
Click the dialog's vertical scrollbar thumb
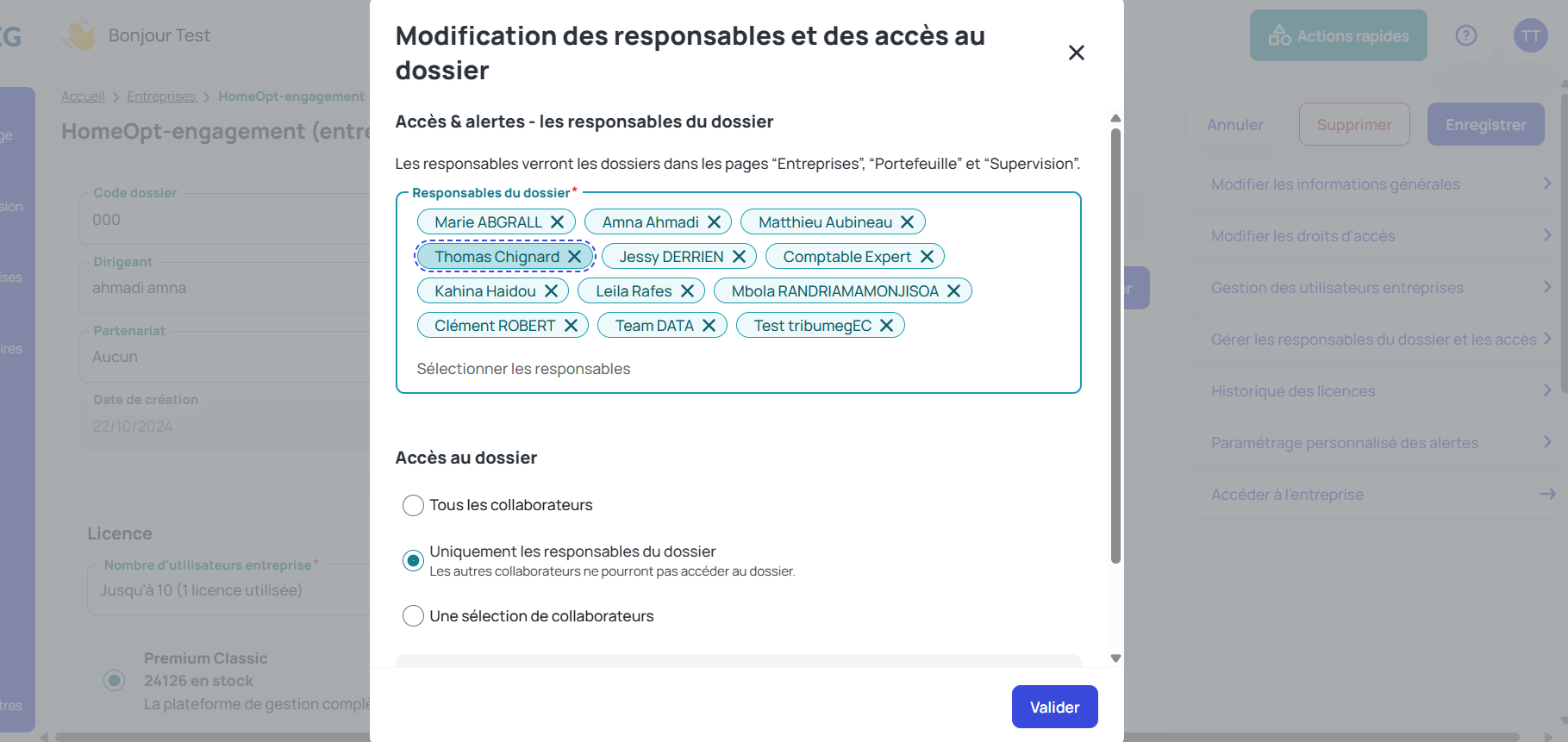(x=1115, y=346)
